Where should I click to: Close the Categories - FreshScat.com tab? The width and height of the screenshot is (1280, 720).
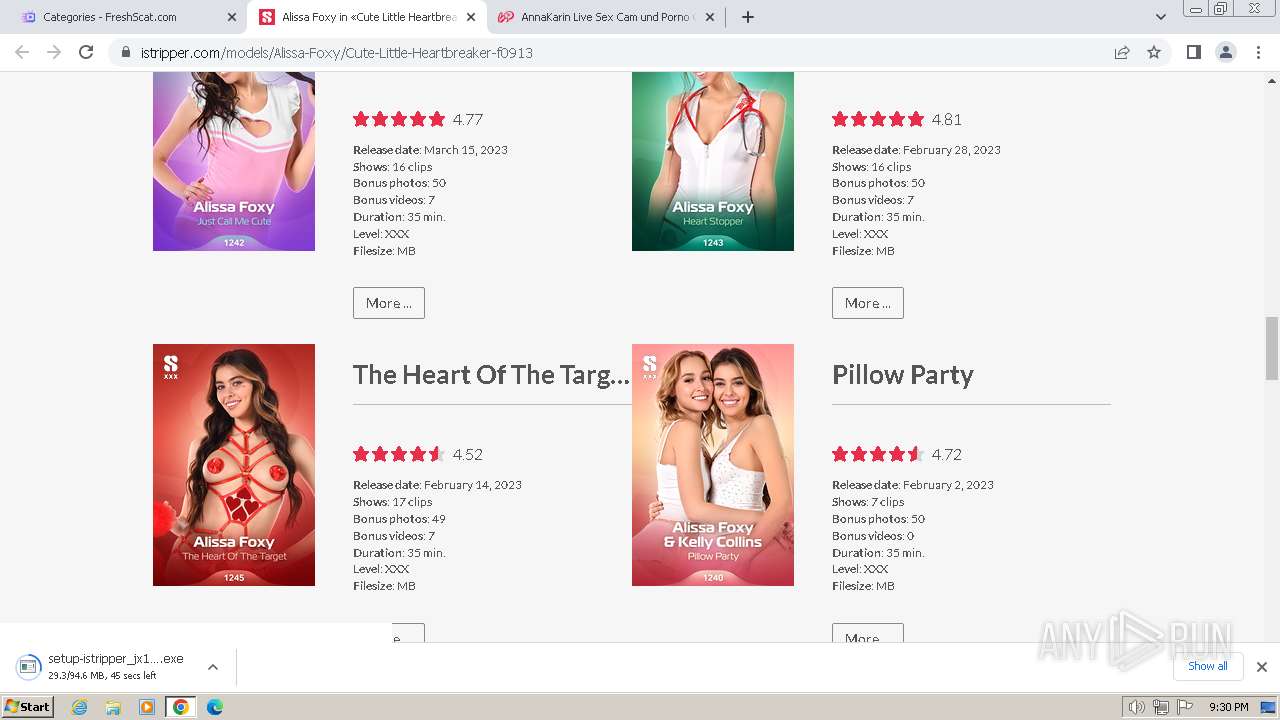(x=231, y=17)
